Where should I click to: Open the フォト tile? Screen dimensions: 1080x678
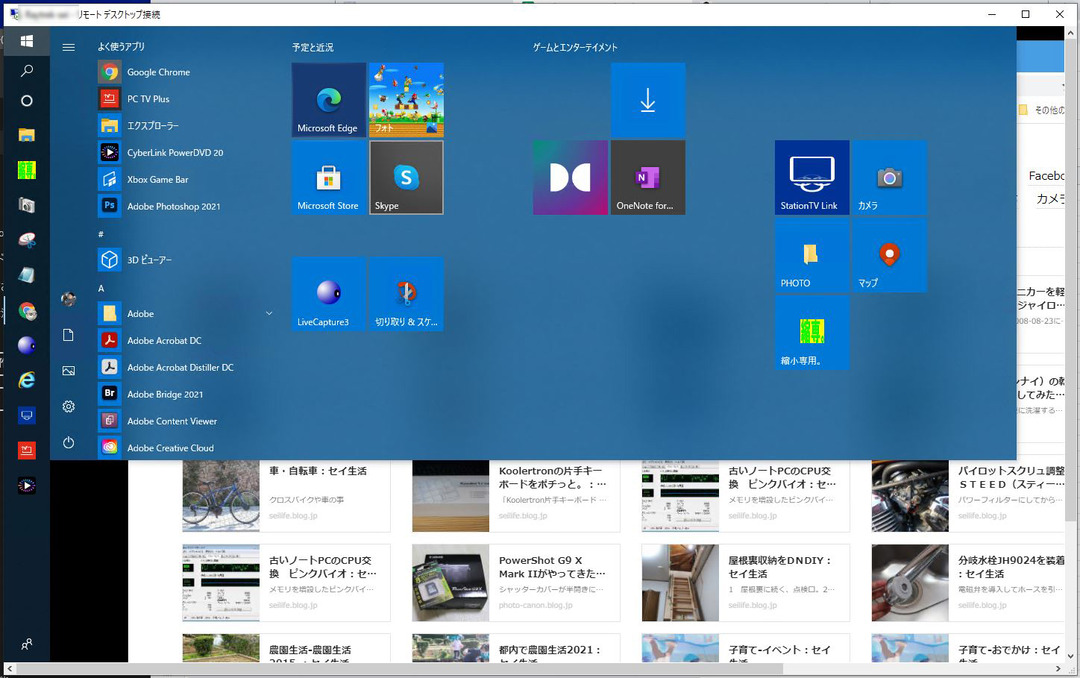coord(406,100)
